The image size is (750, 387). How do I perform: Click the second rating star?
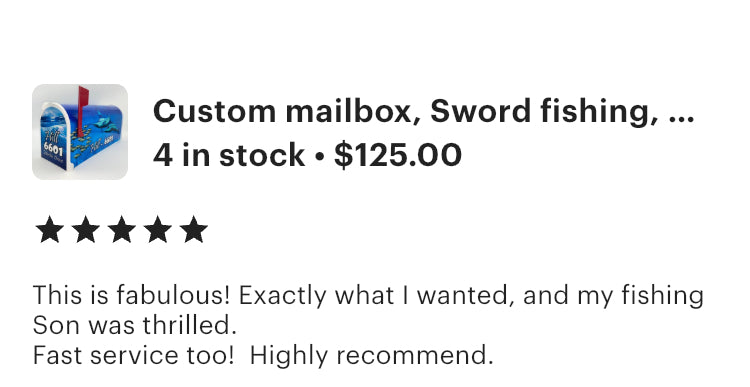(x=86, y=230)
